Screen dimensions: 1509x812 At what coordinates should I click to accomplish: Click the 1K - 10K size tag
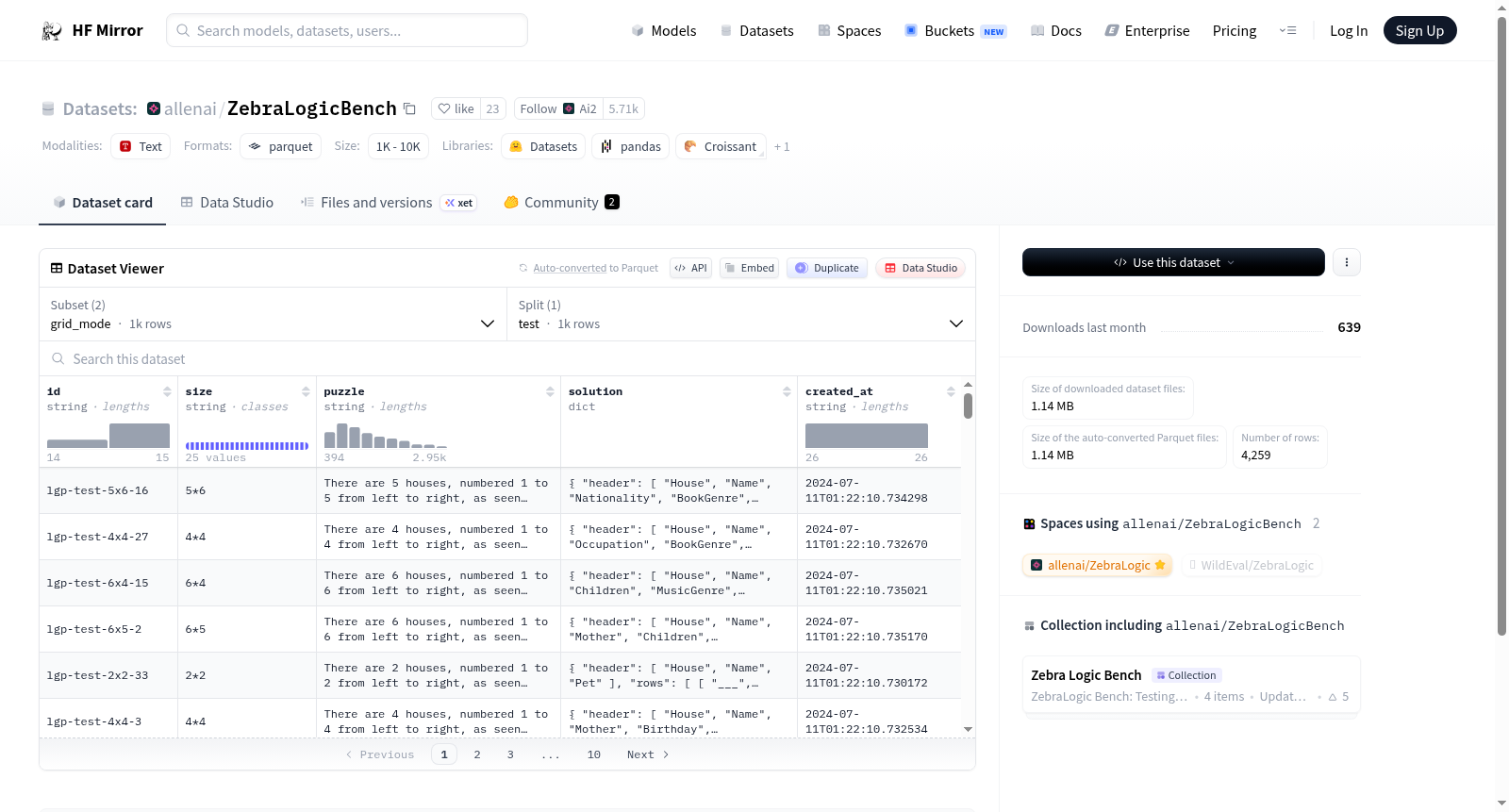click(x=398, y=146)
